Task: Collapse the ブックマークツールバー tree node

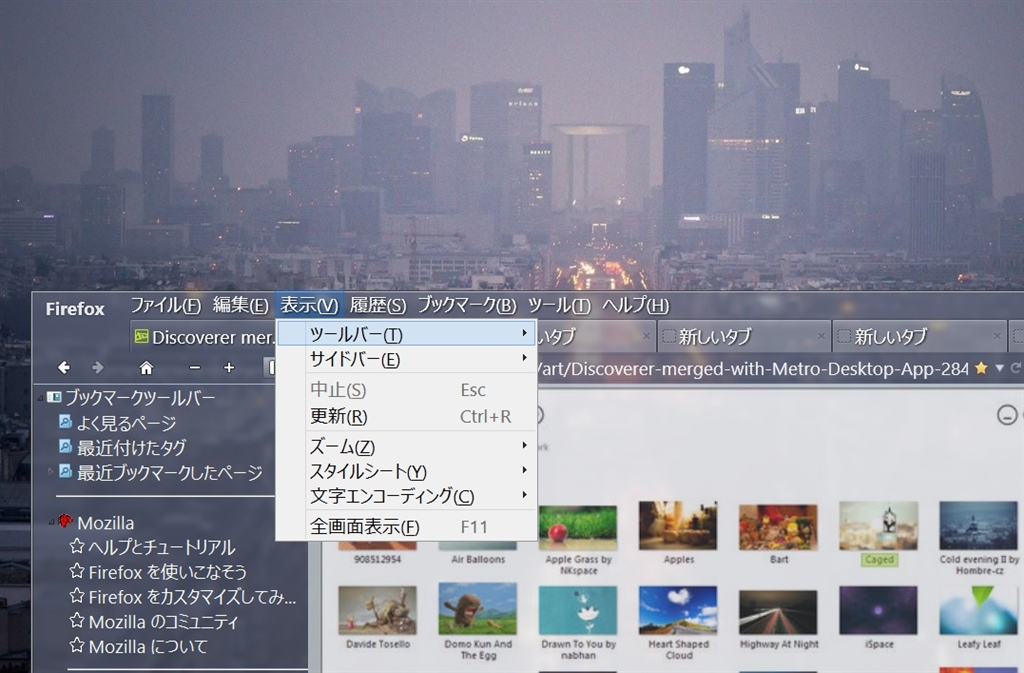Action: [x=40, y=398]
